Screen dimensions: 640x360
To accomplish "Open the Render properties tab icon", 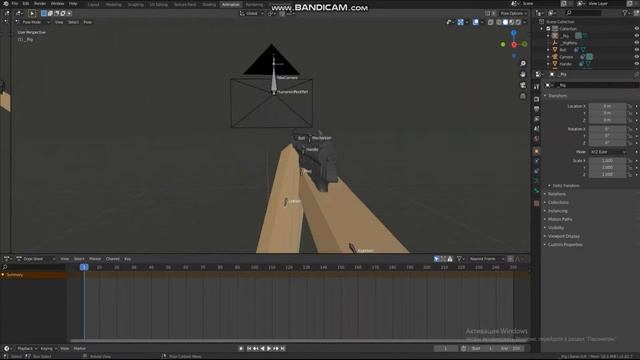I will tap(537, 99).
